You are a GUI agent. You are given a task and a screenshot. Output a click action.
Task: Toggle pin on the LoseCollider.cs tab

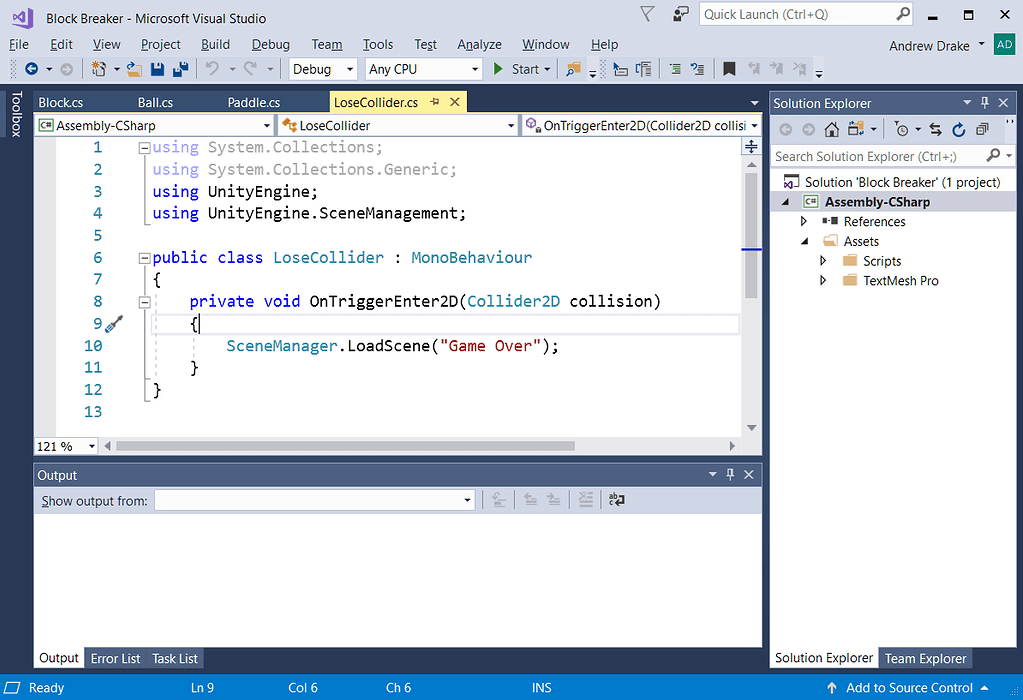(436, 102)
